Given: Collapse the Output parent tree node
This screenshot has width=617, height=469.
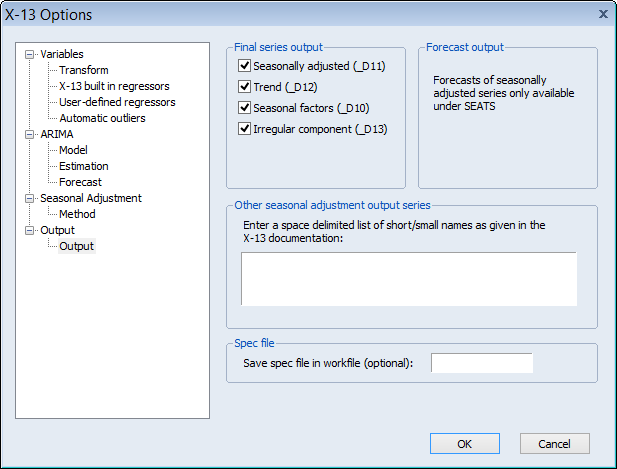Looking at the screenshot, I should [x=30, y=230].
